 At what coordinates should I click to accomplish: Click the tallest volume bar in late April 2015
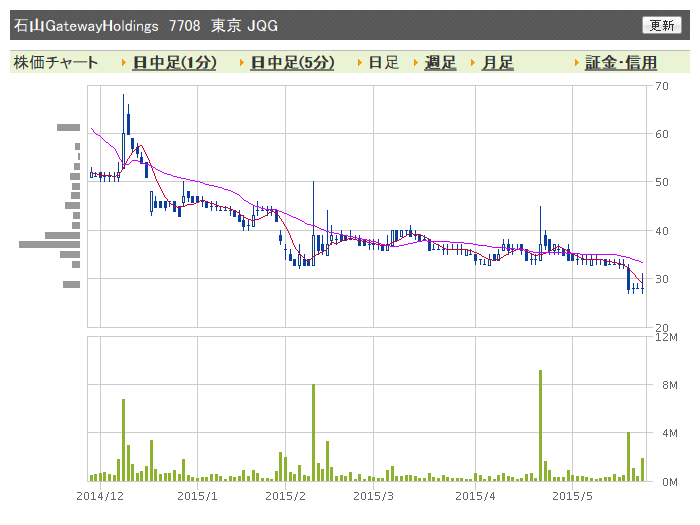pyautogui.click(x=540, y=425)
